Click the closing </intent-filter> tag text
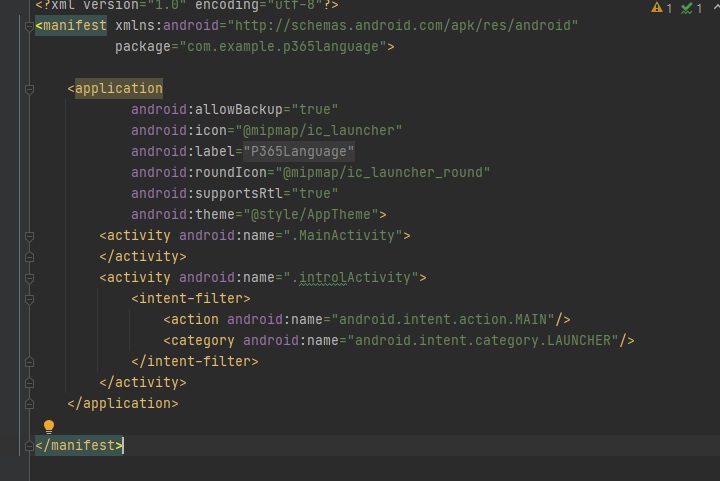This screenshot has height=481, width=720. click(x=195, y=361)
